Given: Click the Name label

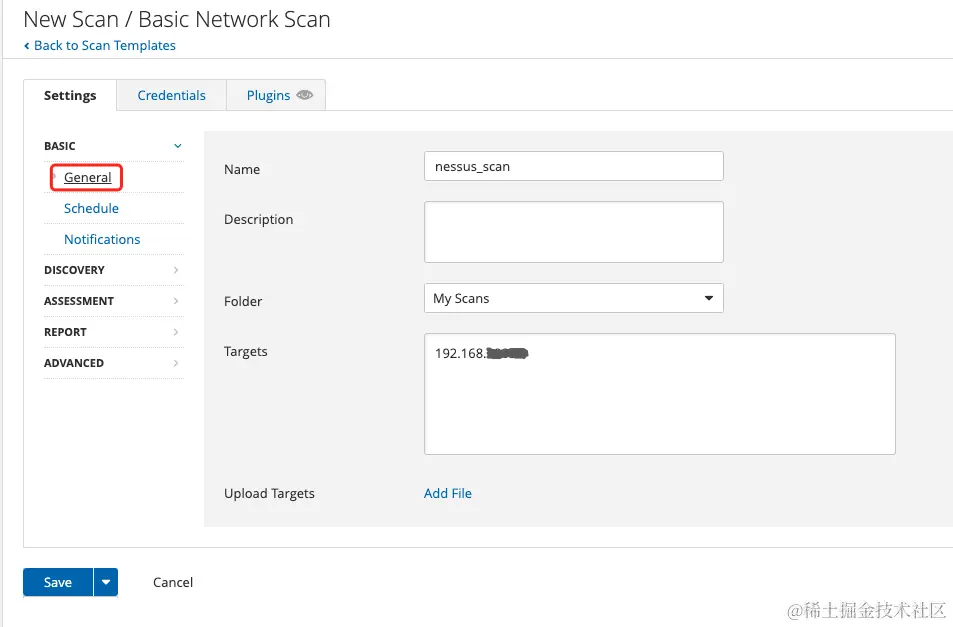Looking at the screenshot, I should point(242,170).
